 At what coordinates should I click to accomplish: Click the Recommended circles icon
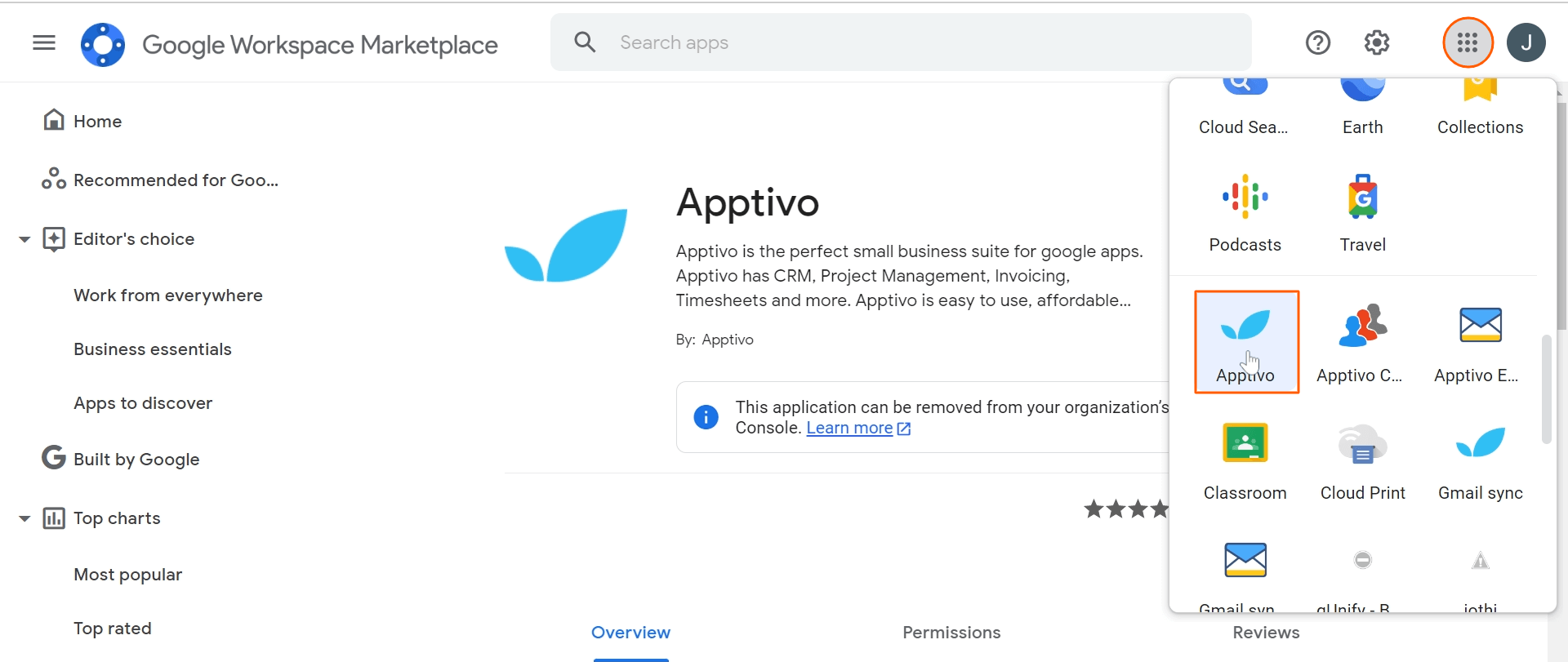pyautogui.click(x=54, y=178)
